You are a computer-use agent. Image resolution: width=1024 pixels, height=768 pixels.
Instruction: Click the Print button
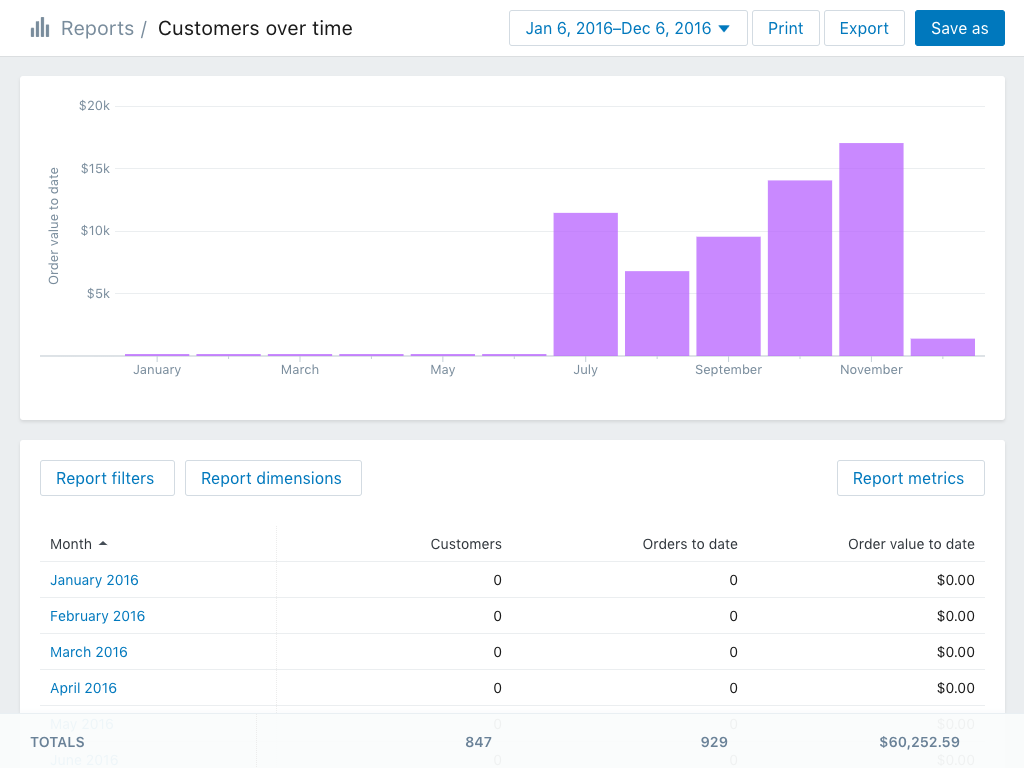tap(785, 28)
